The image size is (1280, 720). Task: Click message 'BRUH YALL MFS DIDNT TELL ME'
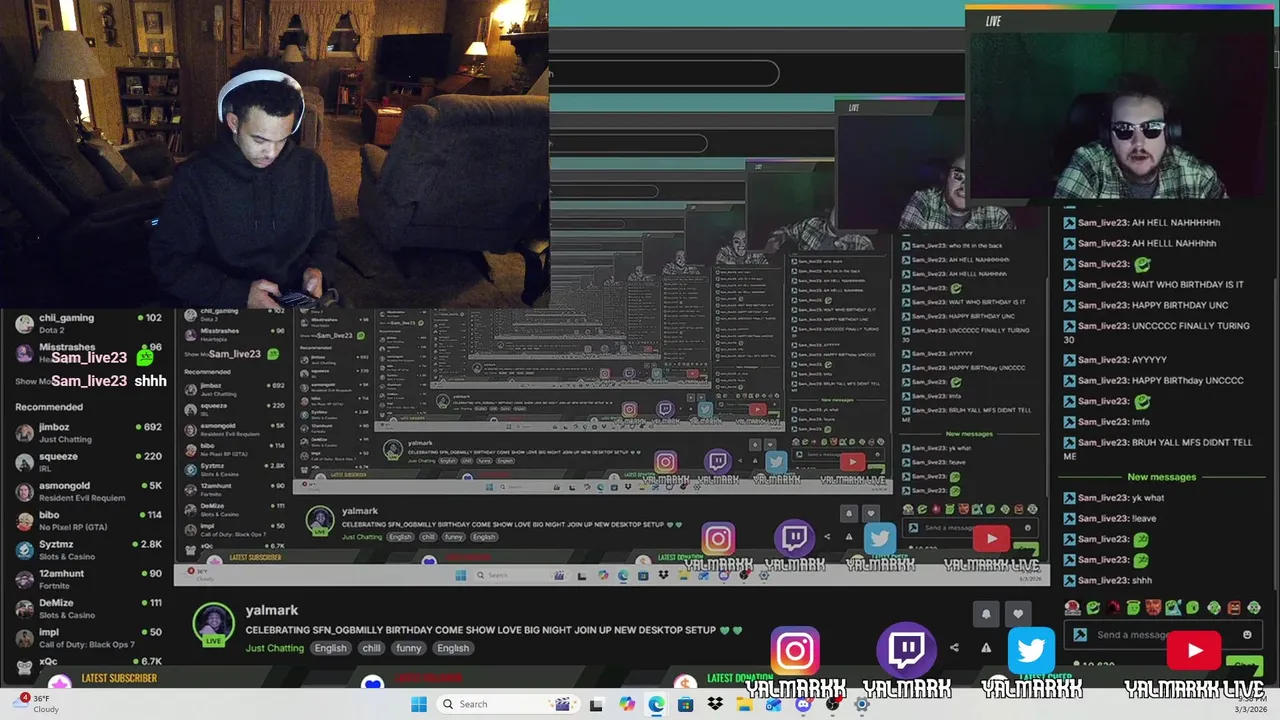coord(1157,449)
